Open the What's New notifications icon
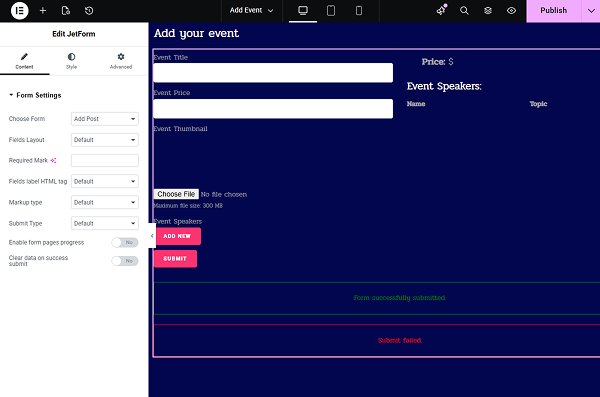Image resolution: width=600 pixels, height=397 pixels. coord(441,10)
